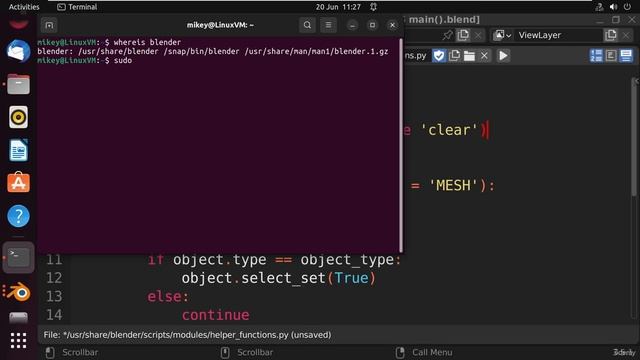Show Applications grid in the dock
Viewport: 640px width, 360px height.
tap(18, 340)
